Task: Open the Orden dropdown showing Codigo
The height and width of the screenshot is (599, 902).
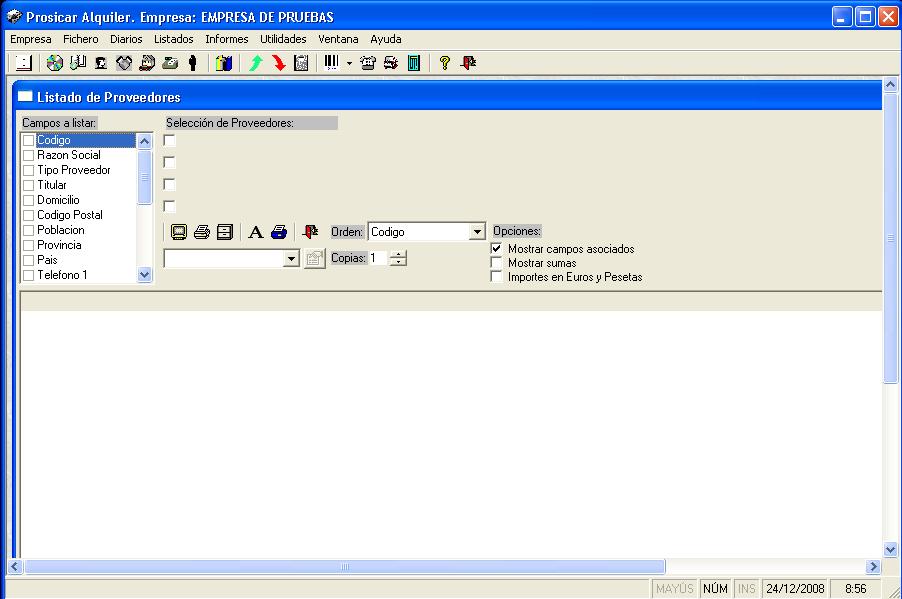Action: (477, 232)
